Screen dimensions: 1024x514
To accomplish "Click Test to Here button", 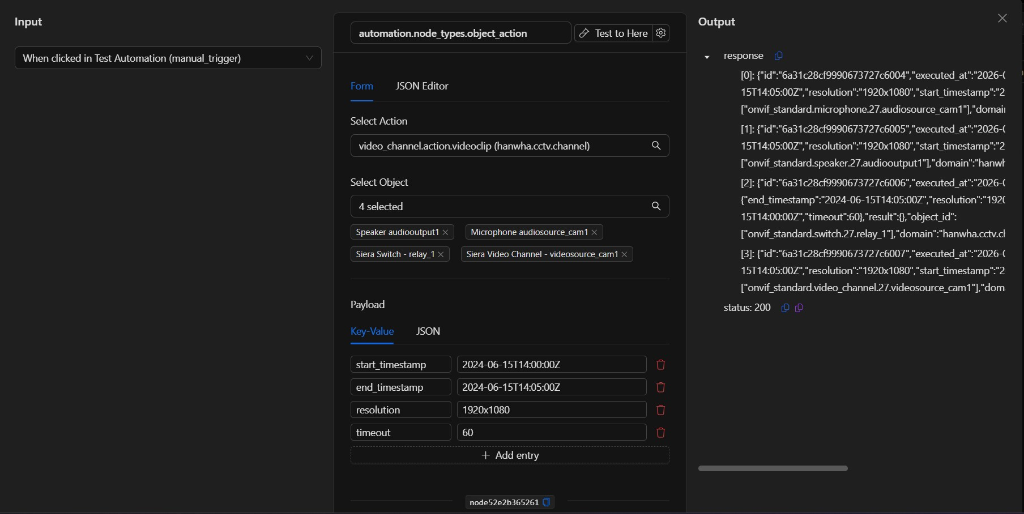I will (614, 33).
